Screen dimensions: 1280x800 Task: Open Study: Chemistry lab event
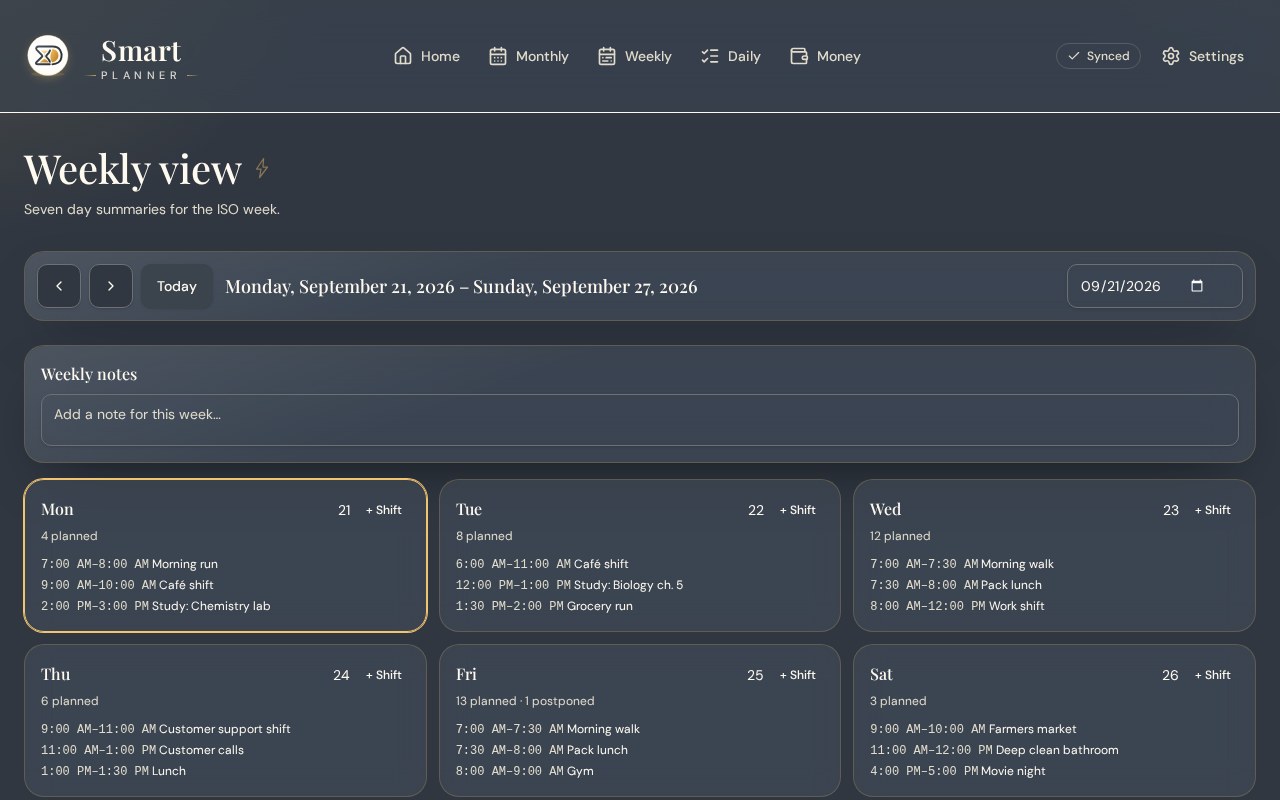(x=155, y=606)
